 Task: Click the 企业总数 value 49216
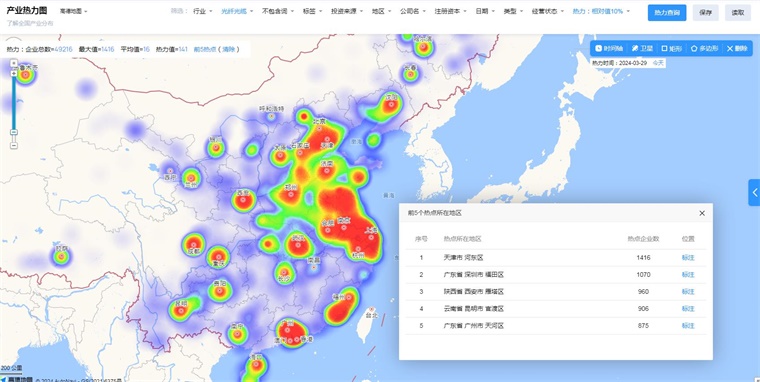(x=63, y=49)
